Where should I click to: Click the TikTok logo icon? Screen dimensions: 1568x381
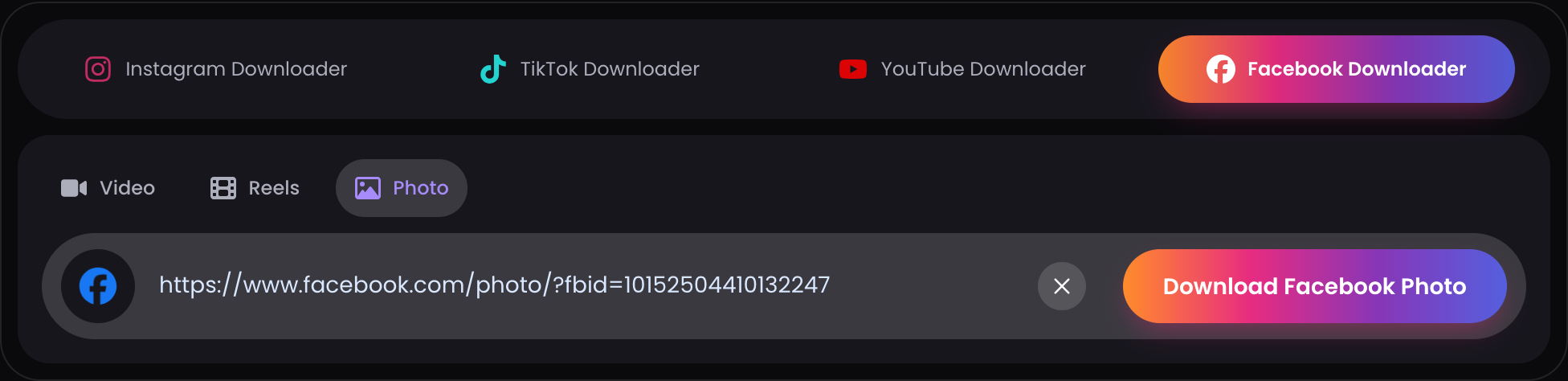[493, 69]
